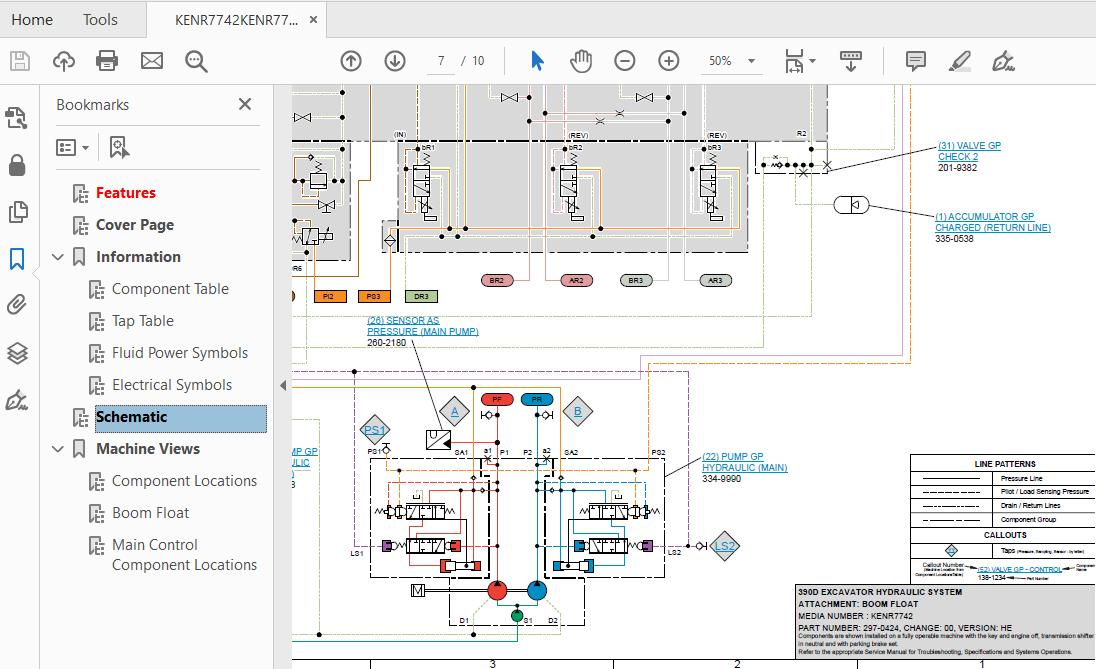
Task: Open the Layers sidebar icon
Action: point(17,353)
